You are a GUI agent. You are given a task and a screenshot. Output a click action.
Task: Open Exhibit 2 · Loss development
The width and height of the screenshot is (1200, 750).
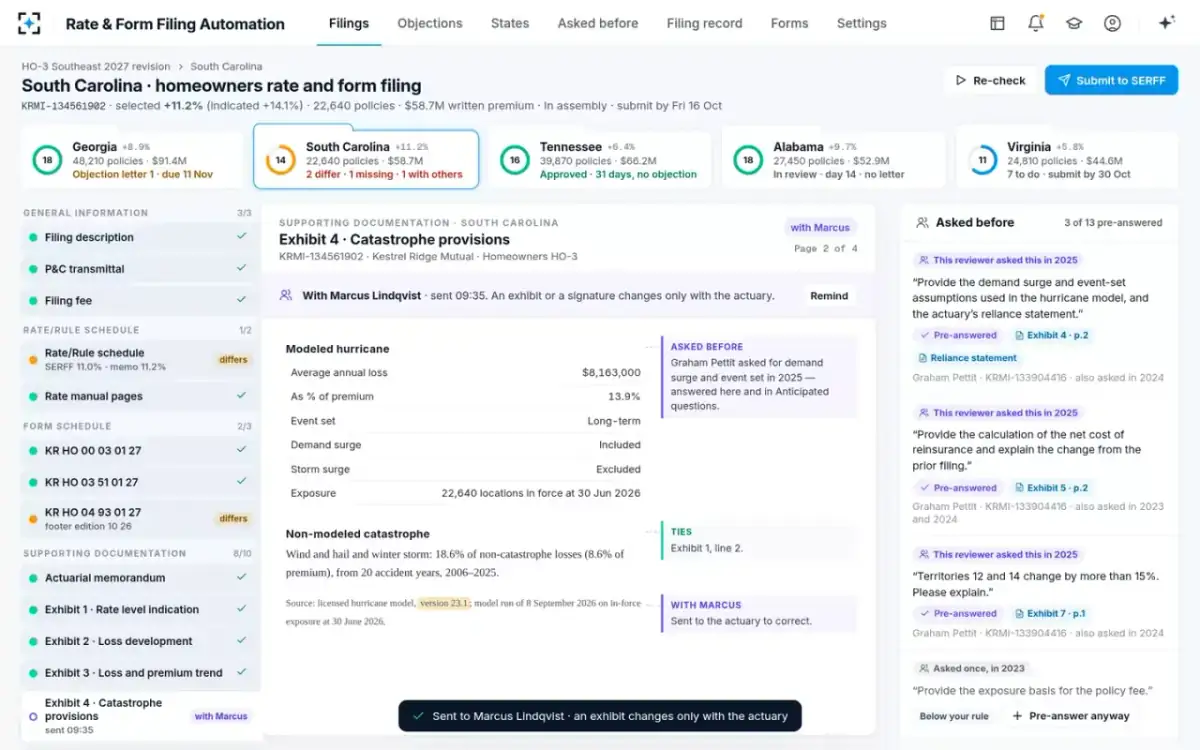139,641
